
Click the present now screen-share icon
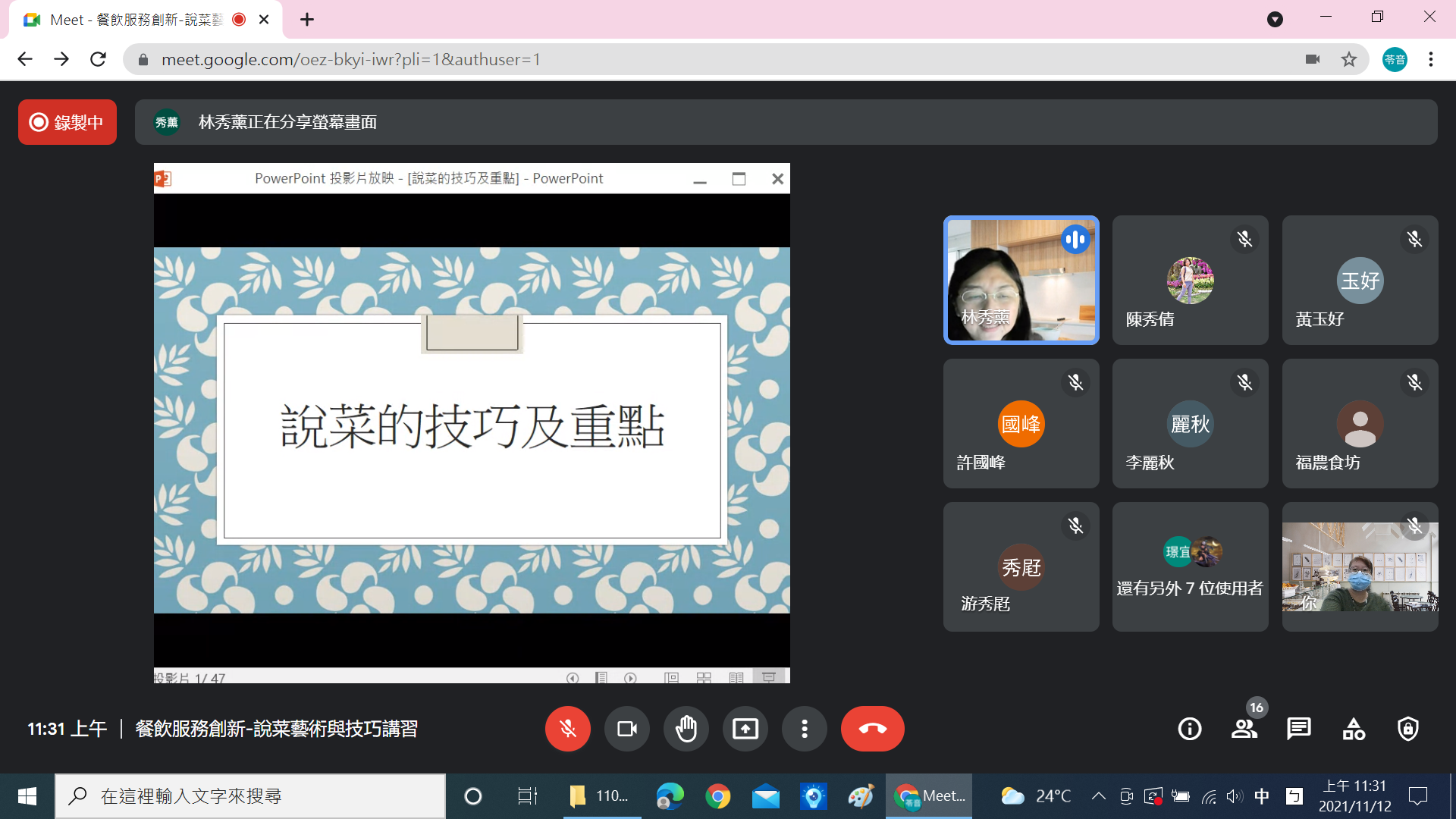point(745,729)
